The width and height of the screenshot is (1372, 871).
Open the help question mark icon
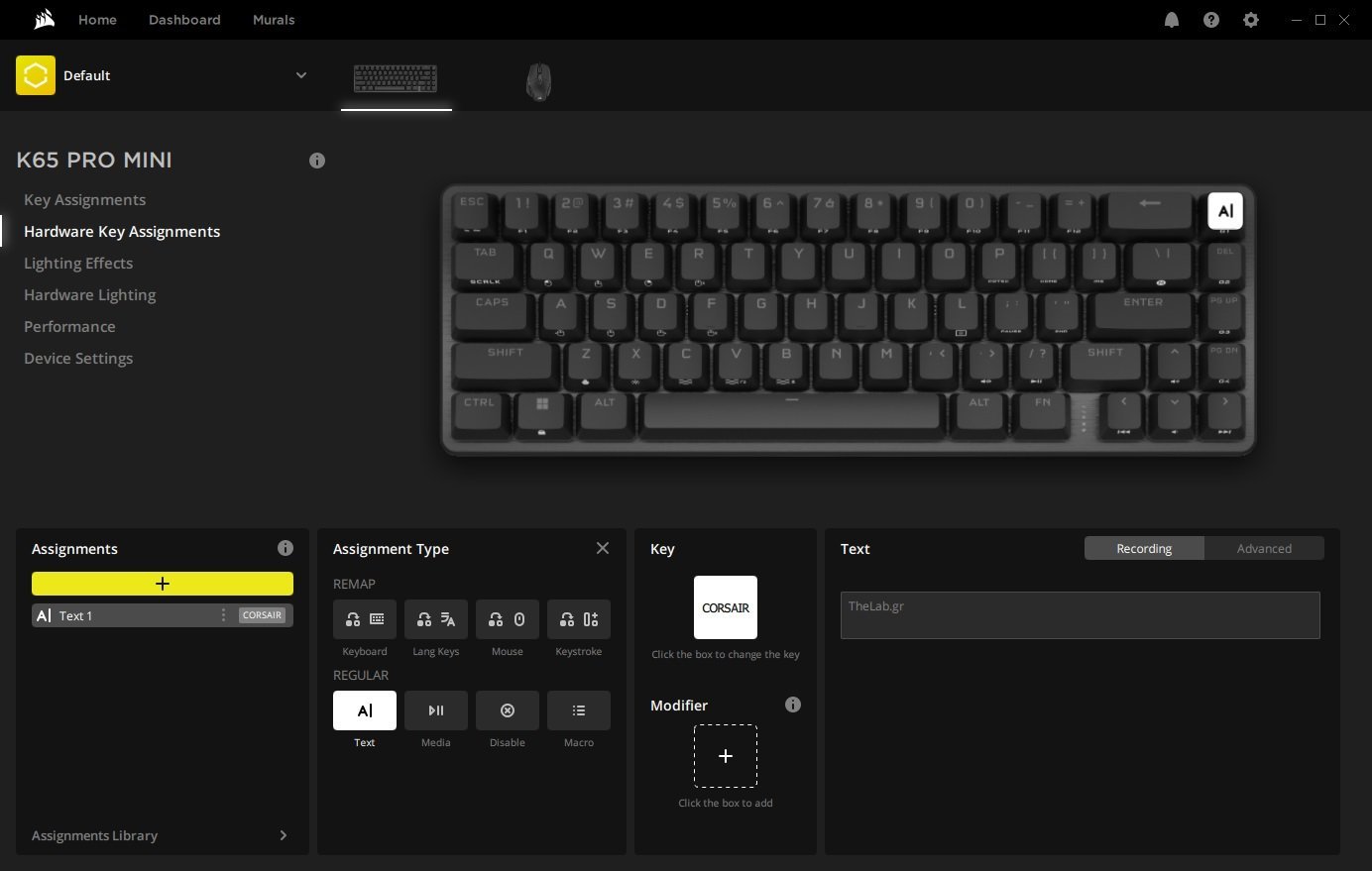pos(1211,20)
